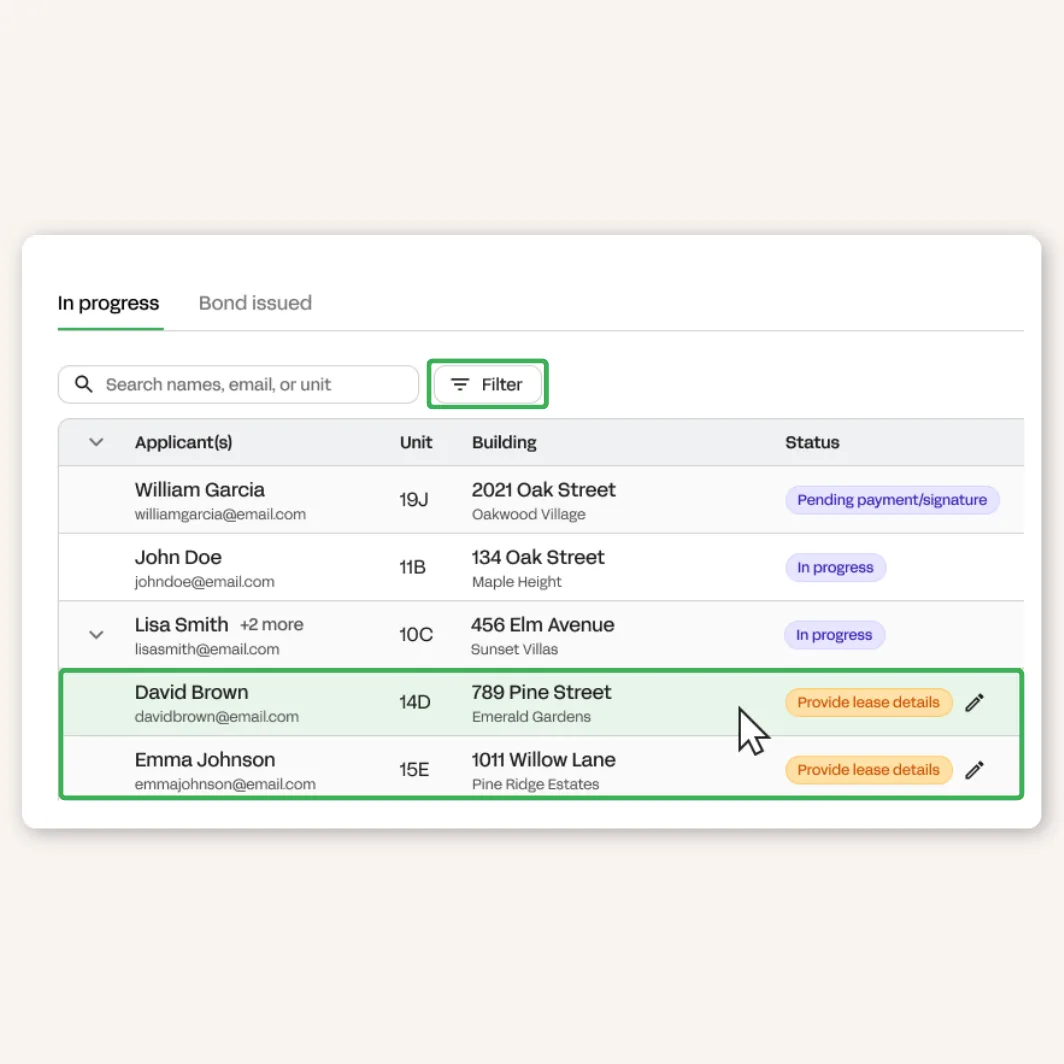
Task: Click the Status column header
Action: (812, 442)
